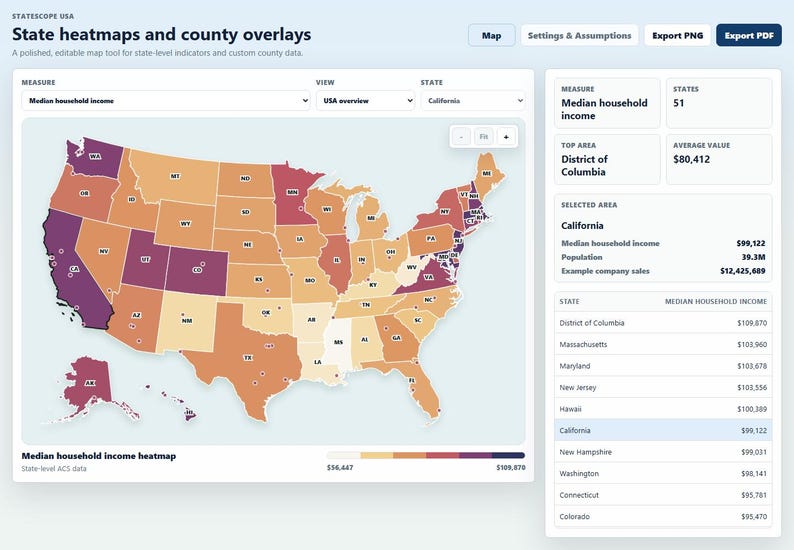This screenshot has height=550, width=794.
Task: Click the highlighted California table row
Action: [x=663, y=430]
